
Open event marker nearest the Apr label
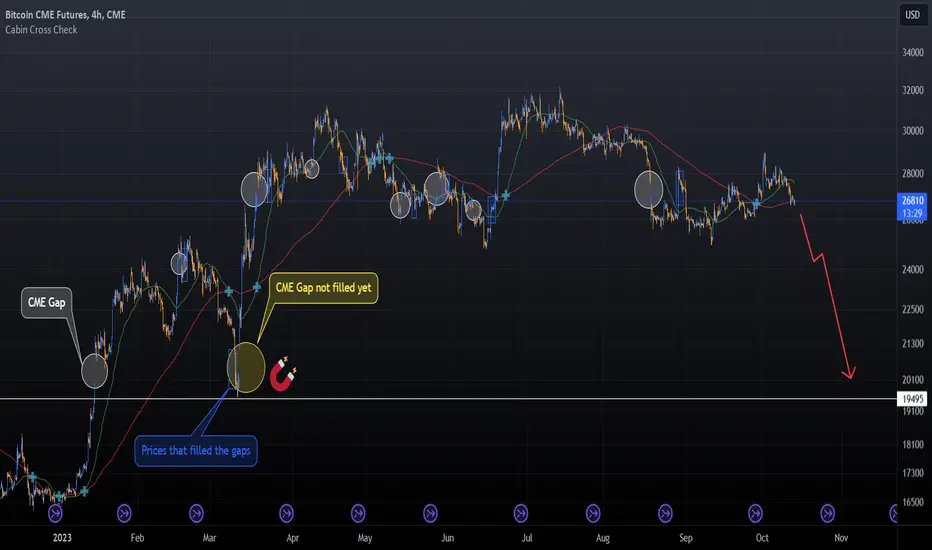click(x=286, y=513)
